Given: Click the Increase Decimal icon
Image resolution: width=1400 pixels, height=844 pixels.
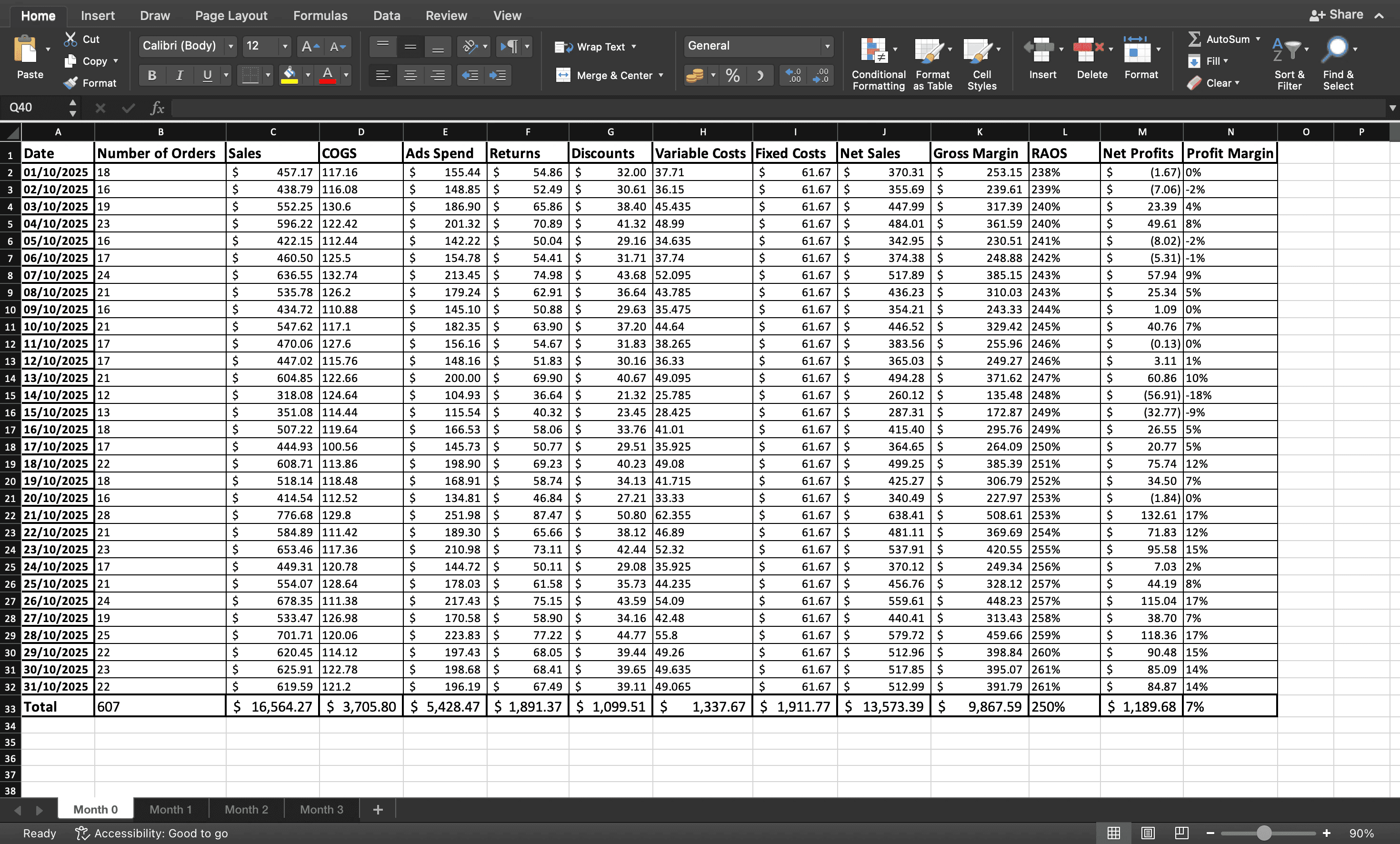Looking at the screenshot, I should 793,76.
